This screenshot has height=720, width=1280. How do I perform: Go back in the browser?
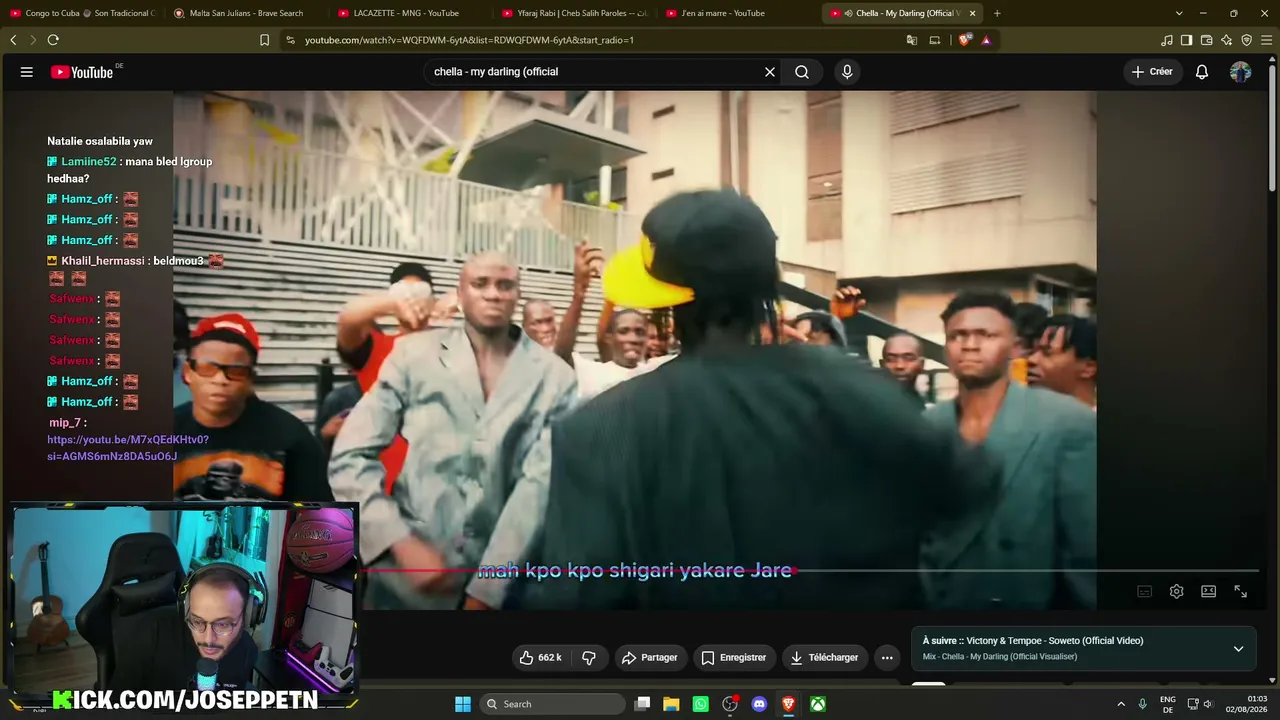(x=13, y=40)
